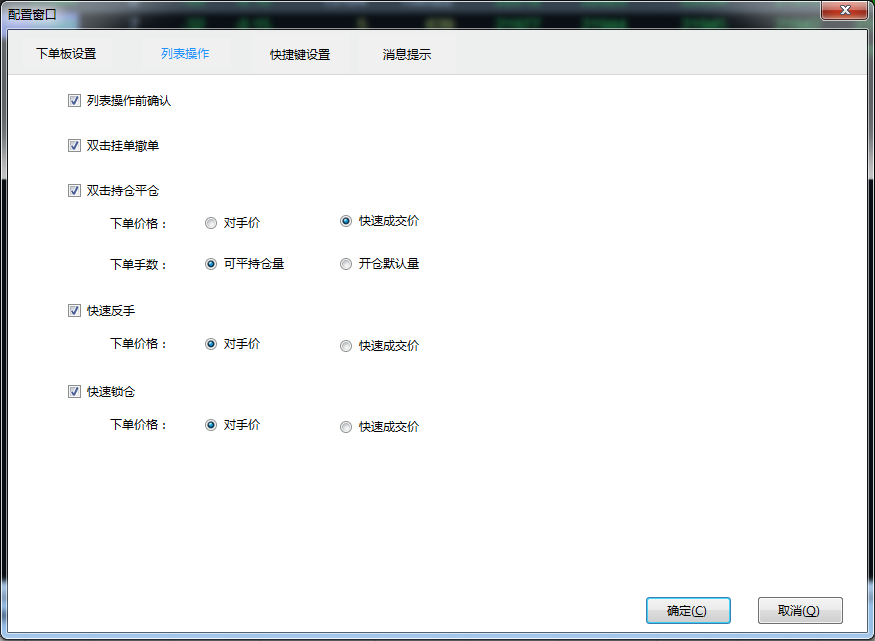Toggle the 双击挂单撤单 checkbox
The height and width of the screenshot is (641, 875).
[74, 146]
